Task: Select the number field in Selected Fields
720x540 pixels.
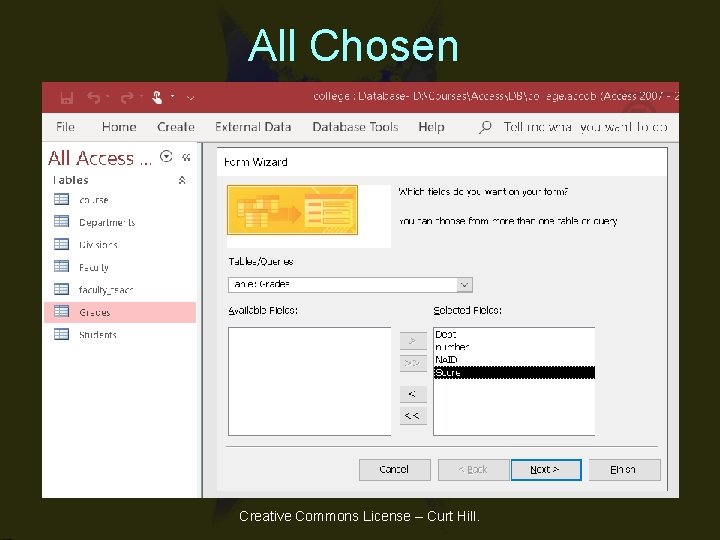Action: click(x=514, y=347)
